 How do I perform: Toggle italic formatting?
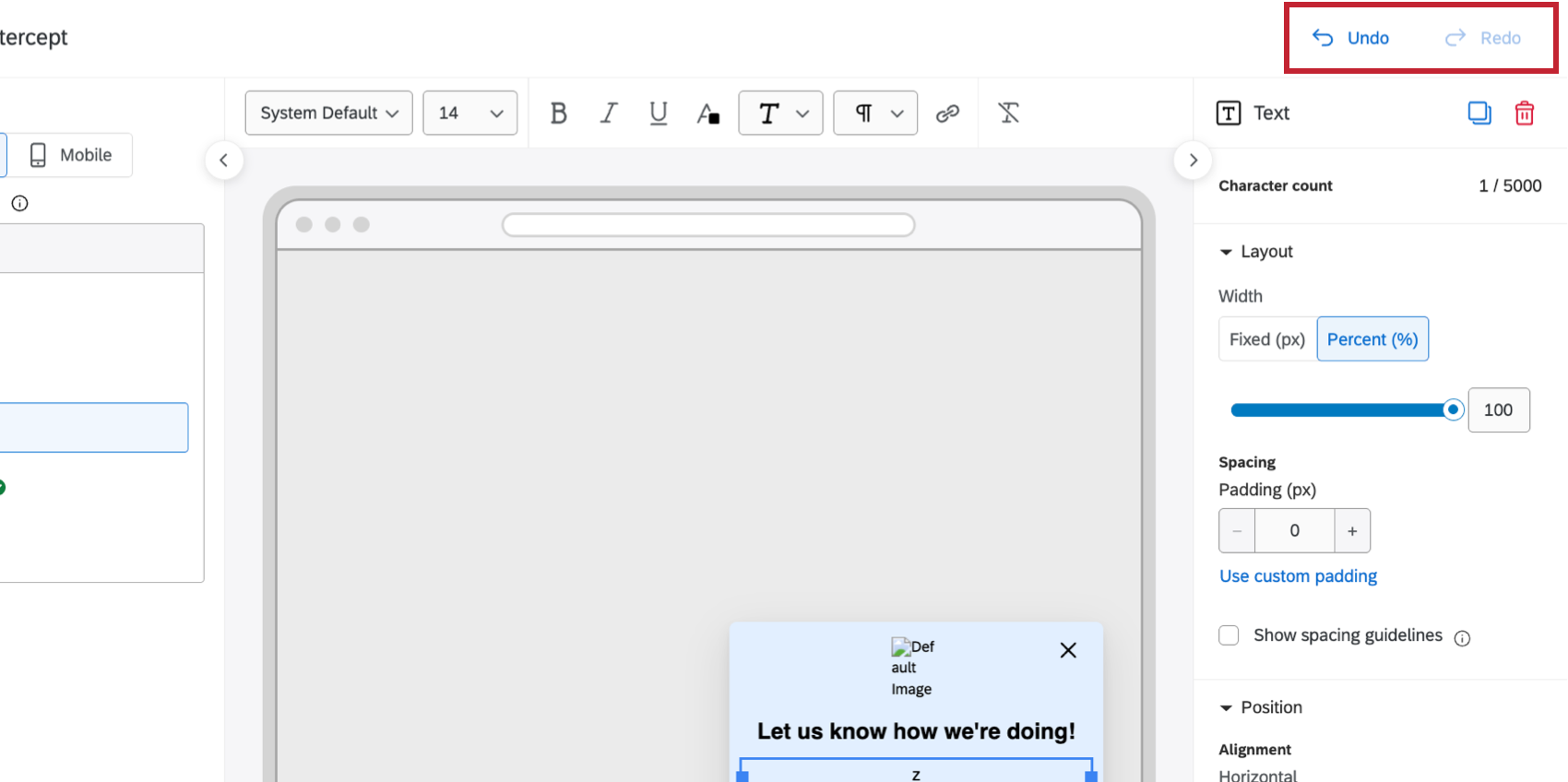click(609, 113)
